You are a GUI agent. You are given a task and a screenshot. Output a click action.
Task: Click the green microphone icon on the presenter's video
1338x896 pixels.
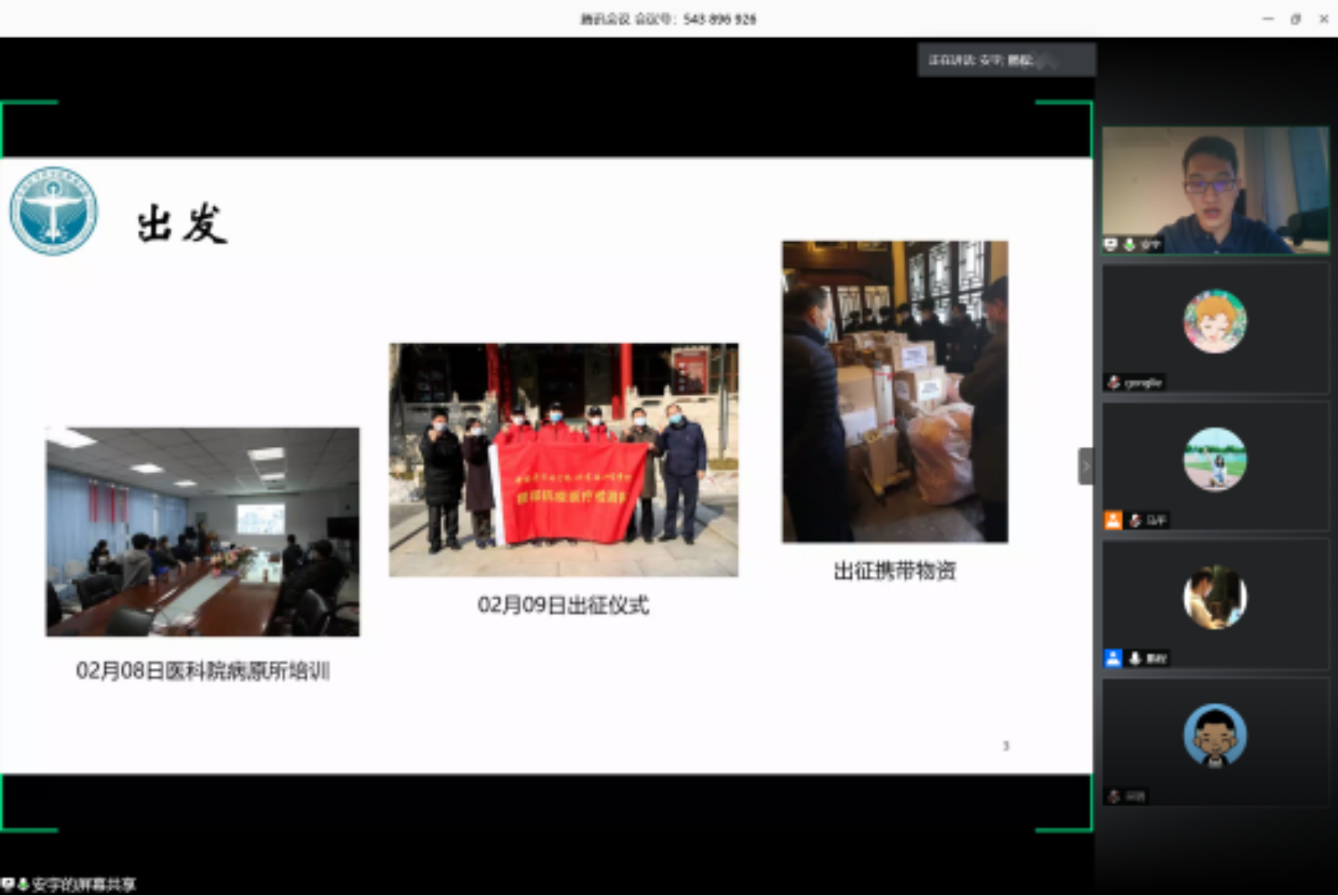click(1129, 244)
